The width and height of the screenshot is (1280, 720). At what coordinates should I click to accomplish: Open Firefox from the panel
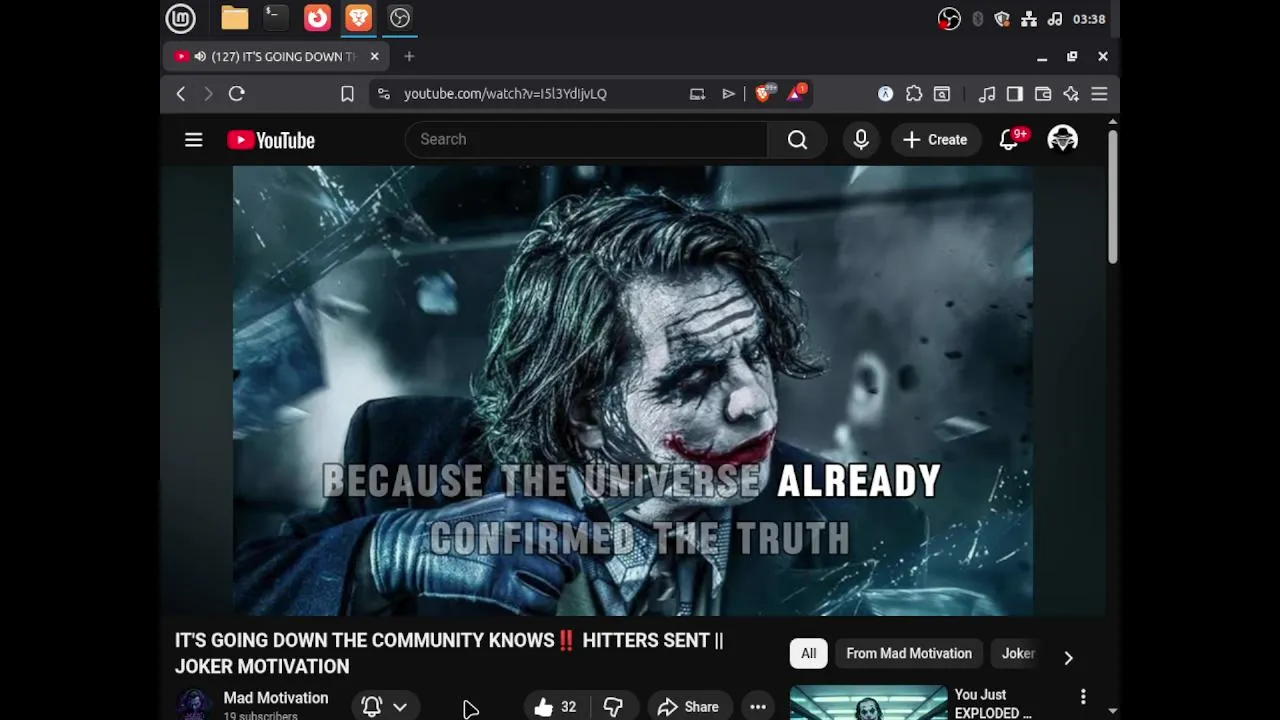coord(317,18)
